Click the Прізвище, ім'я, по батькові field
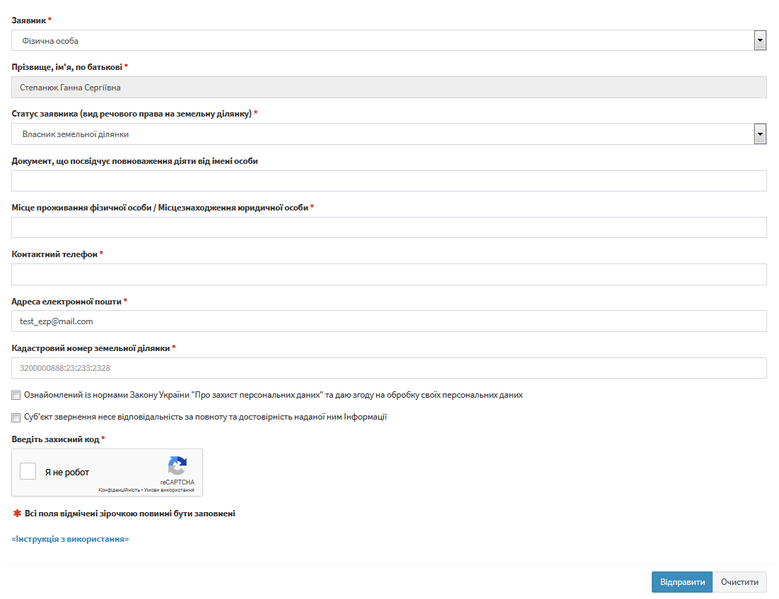The width and height of the screenshot is (779, 599). (x=389, y=87)
